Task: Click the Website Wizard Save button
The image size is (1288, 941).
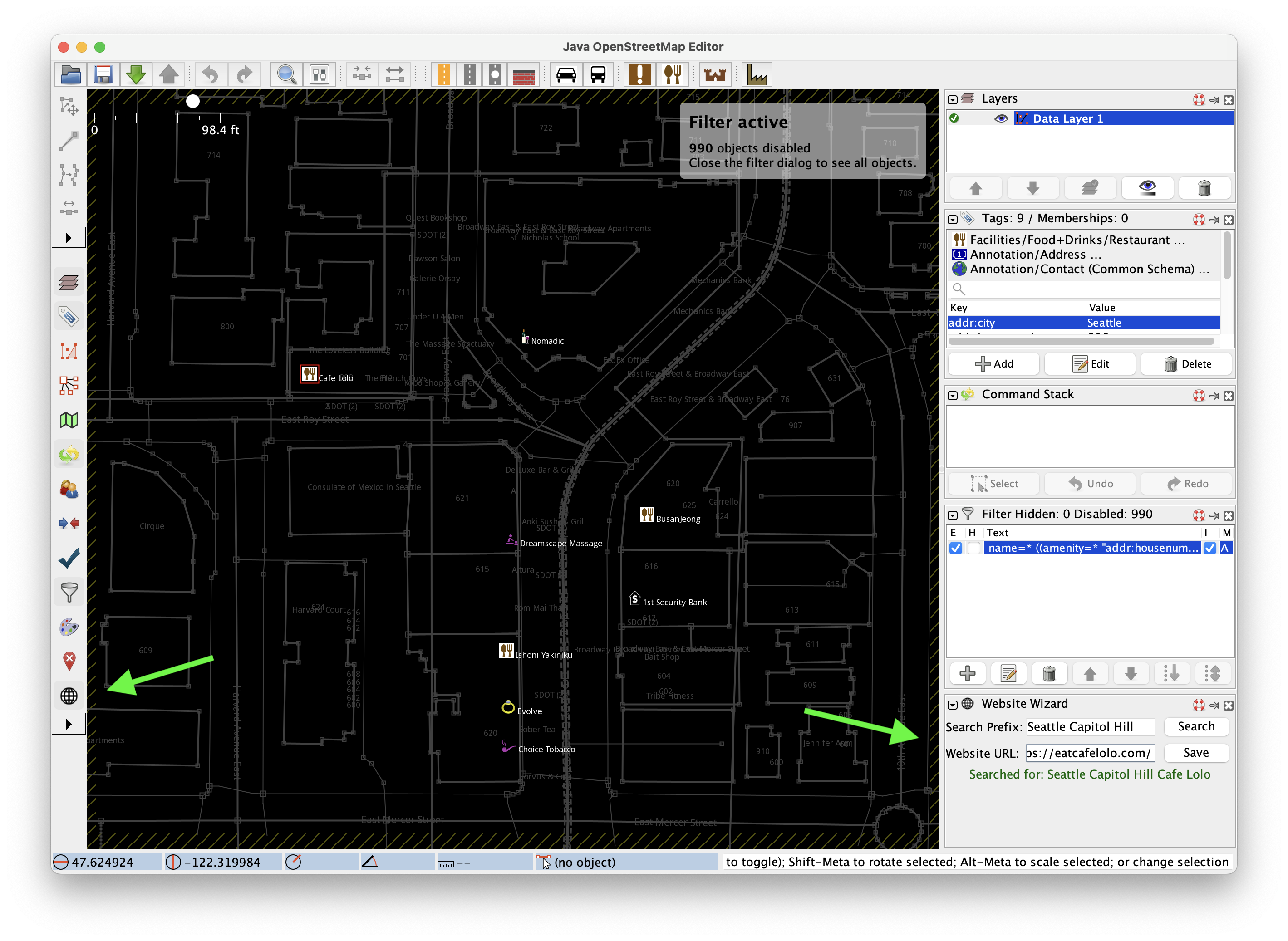Action: pyautogui.click(x=1196, y=753)
